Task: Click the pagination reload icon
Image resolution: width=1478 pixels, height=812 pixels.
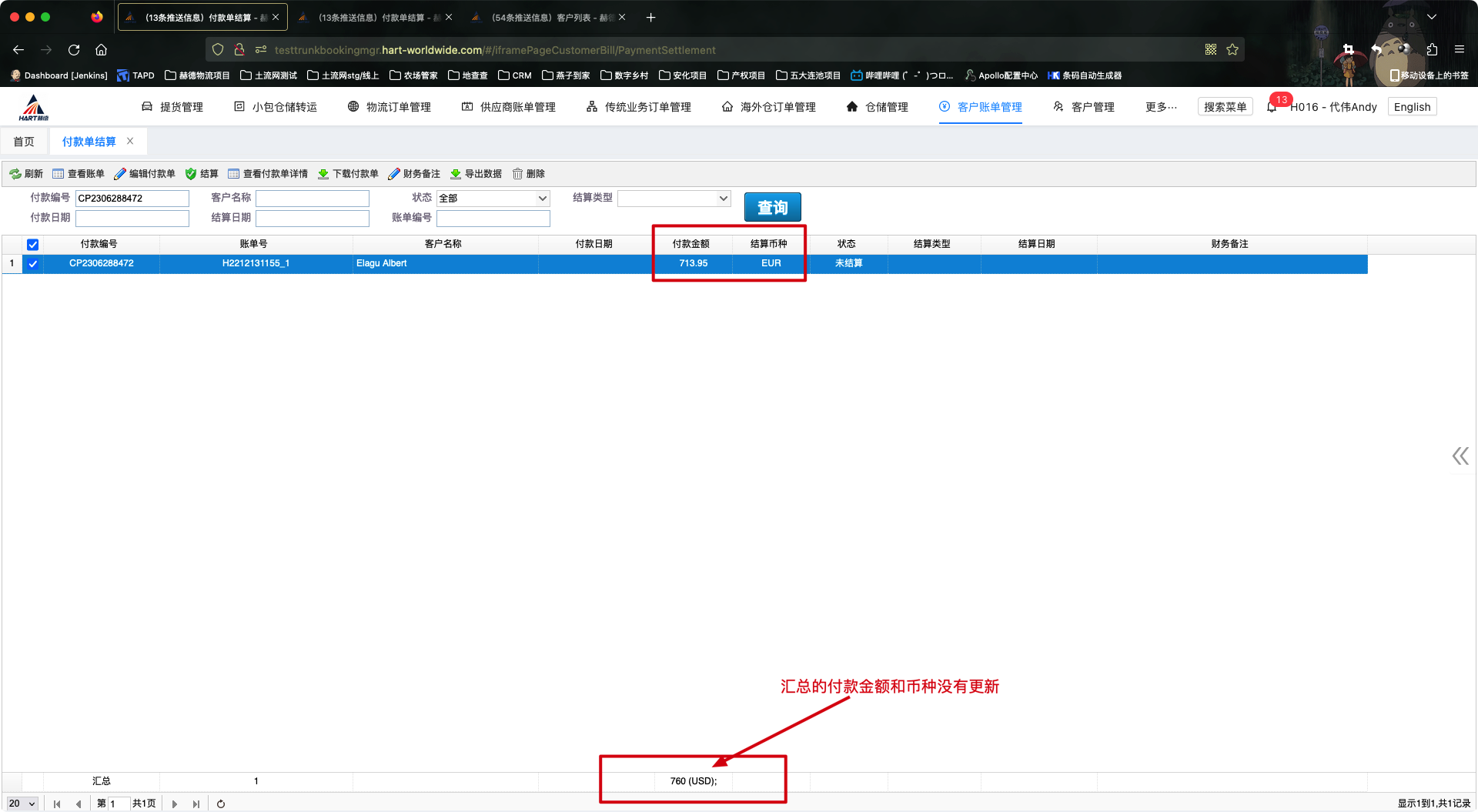Action: coord(221,804)
